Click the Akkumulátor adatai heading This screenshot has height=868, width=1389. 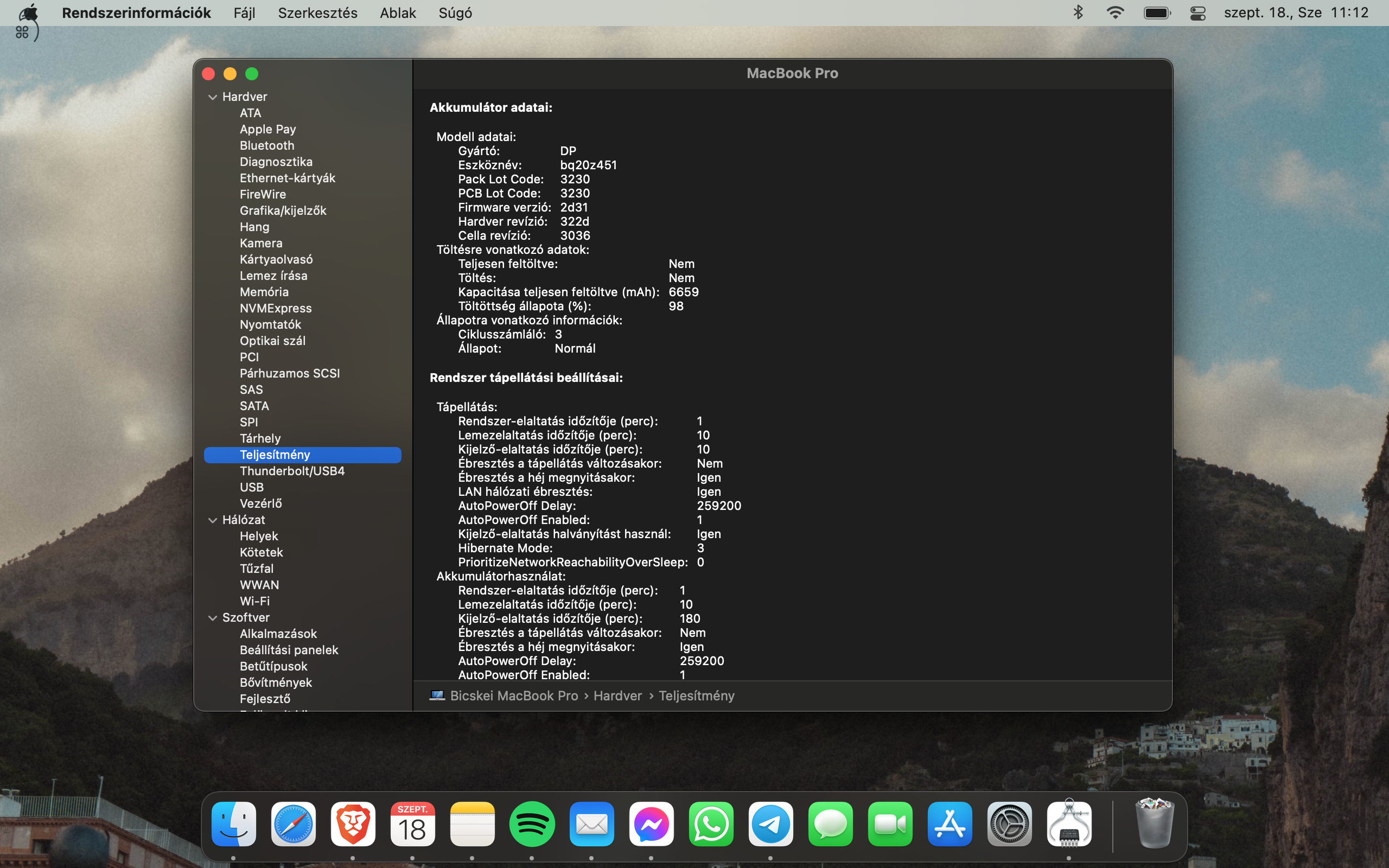(x=490, y=107)
